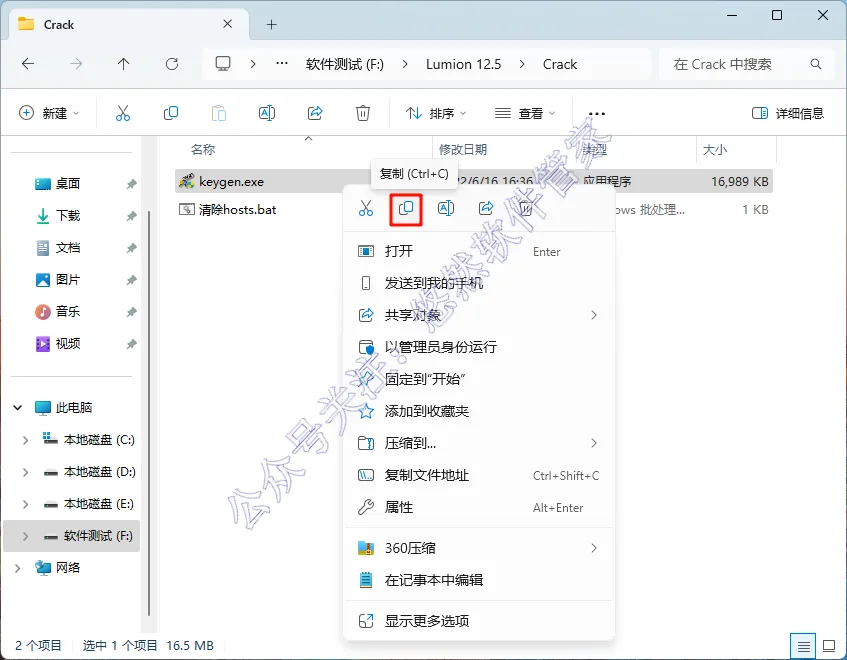Viewport: 847px width, 660px height.
Task: Click pin icon next to 图片
Action: tap(131, 280)
